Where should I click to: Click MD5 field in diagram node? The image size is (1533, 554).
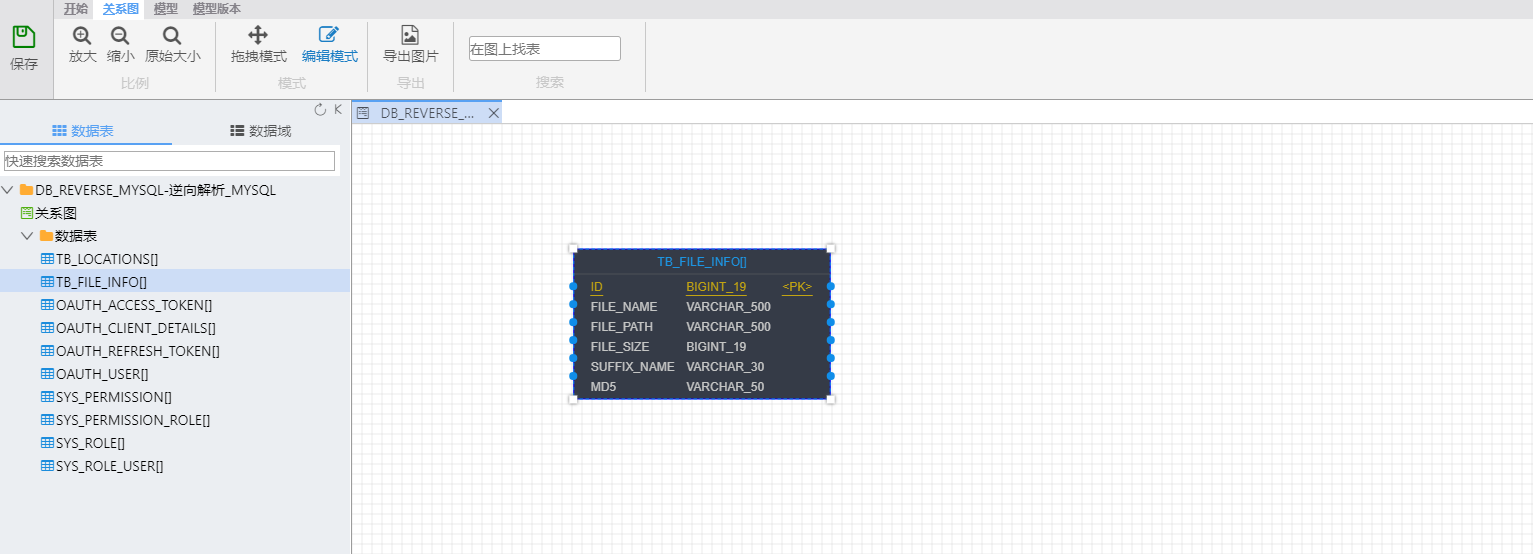click(603, 387)
